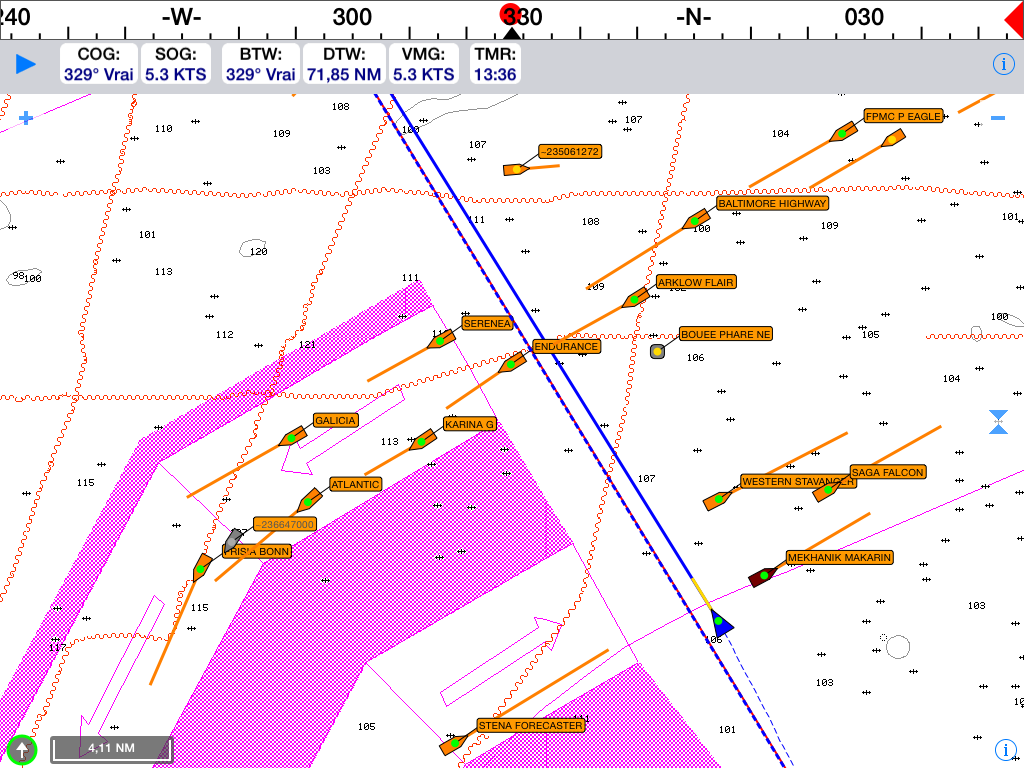Select the FPMC P EAGLE vessel icon
Viewport: 1024px width, 768px height.
point(843,133)
